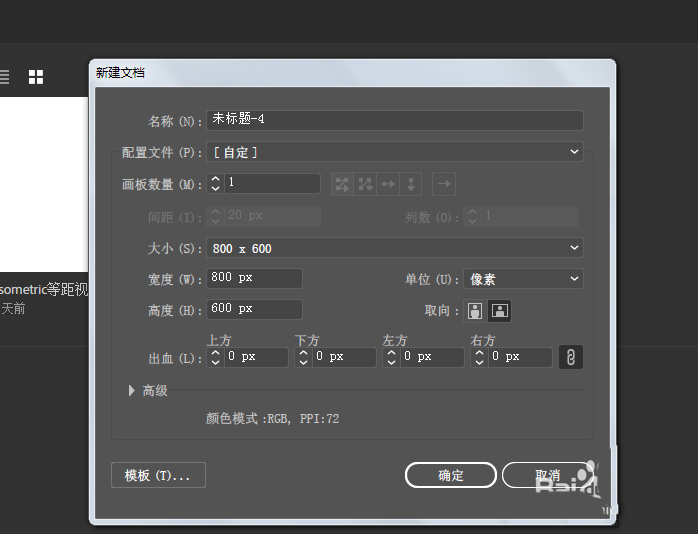Click the 画板数量 artboard count stepper
Screen dimensions: 698x534
click(215, 183)
